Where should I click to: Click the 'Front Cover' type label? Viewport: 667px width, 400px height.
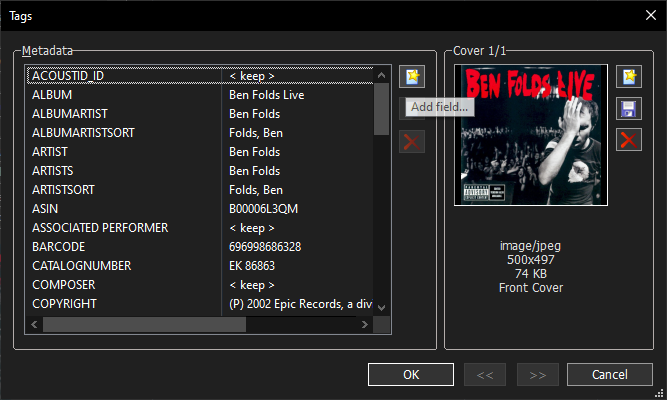click(x=531, y=288)
